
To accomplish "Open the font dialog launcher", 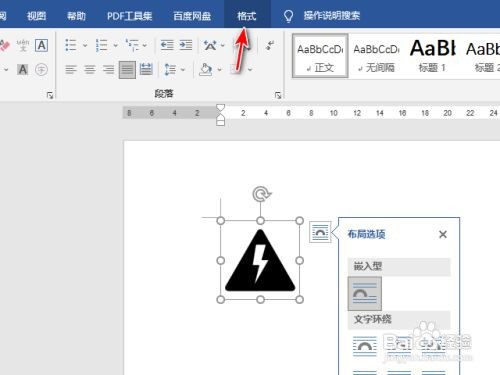I will click(50, 96).
